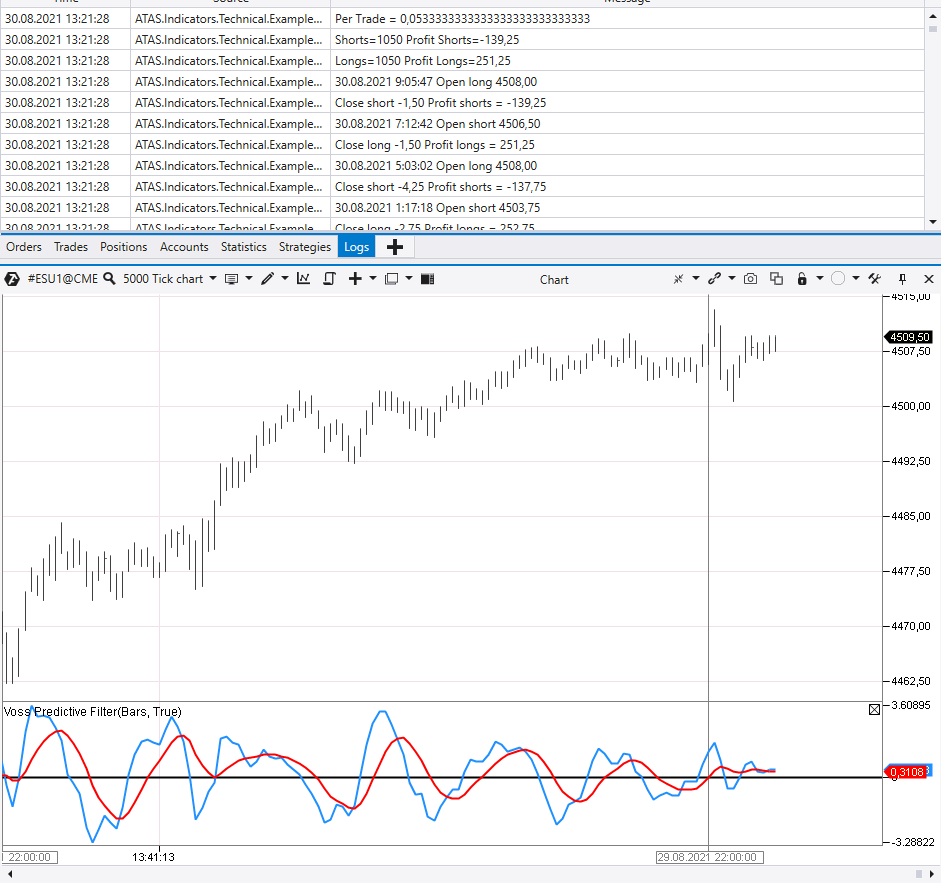This screenshot has height=883, width=941.
Task: Expand the drawing pencil tool dropdown
Action: [x=285, y=279]
